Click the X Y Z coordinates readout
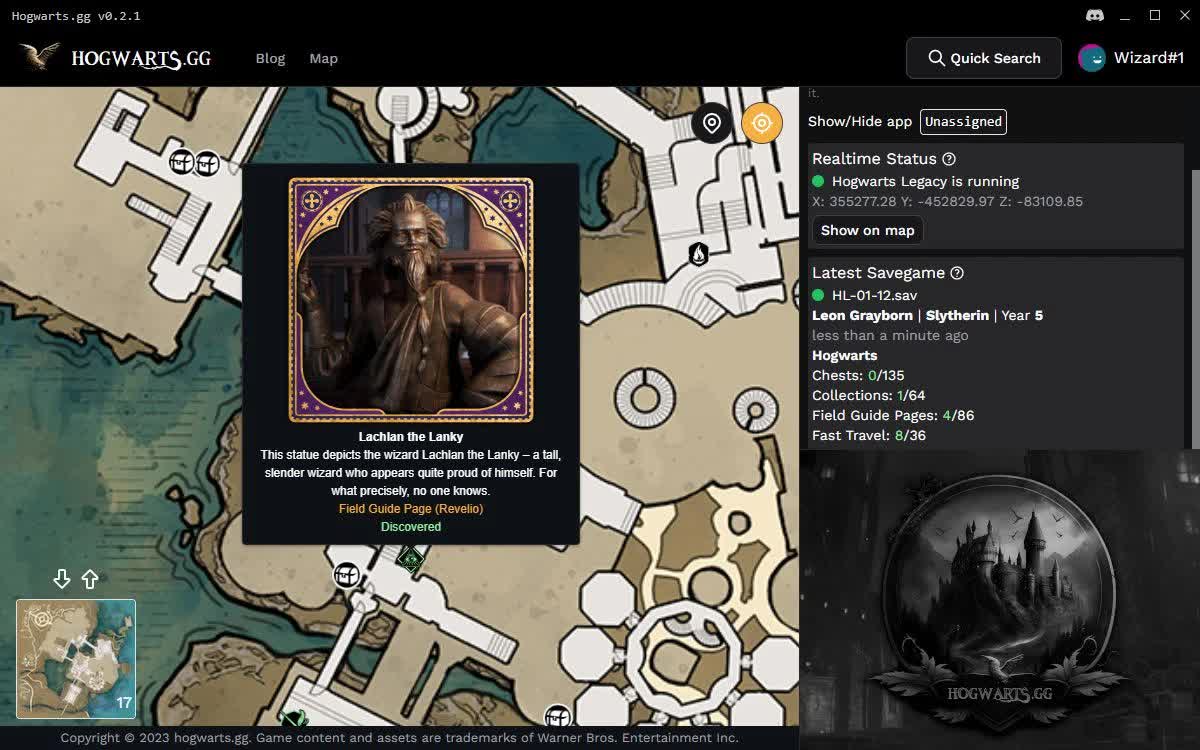This screenshot has width=1200, height=750. coord(948,201)
